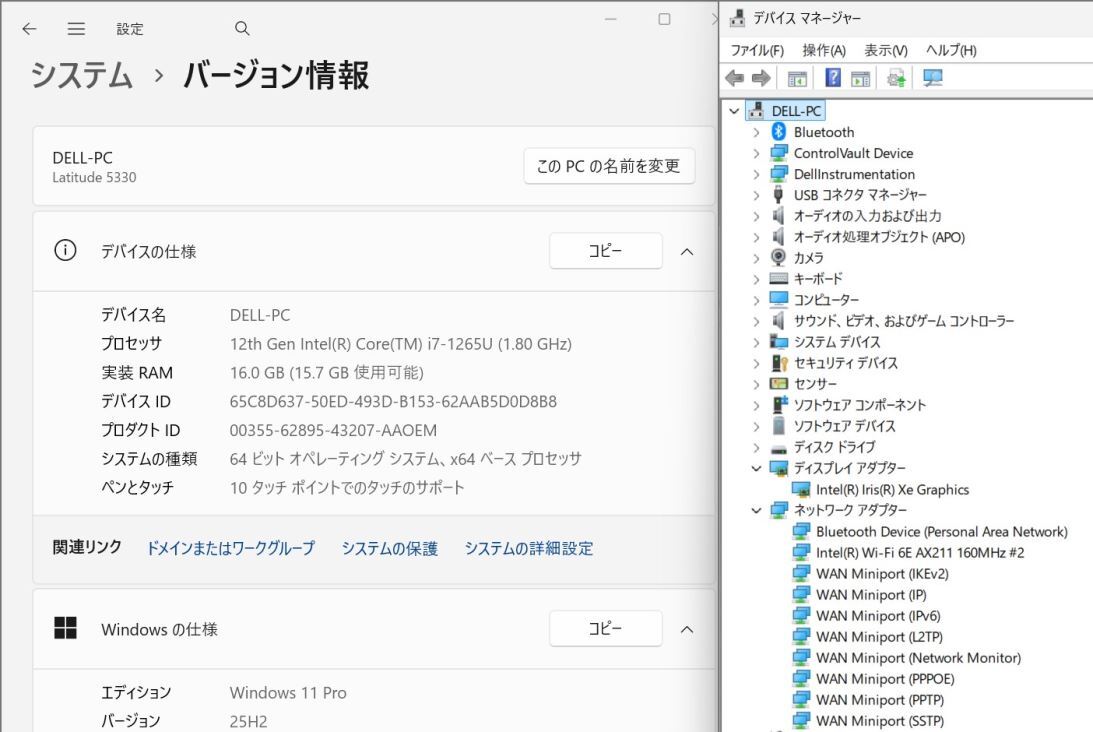Open the Settings navigation hamburger menu
The width and height of the screenshot is (1093, 732).
pos(76,29)
